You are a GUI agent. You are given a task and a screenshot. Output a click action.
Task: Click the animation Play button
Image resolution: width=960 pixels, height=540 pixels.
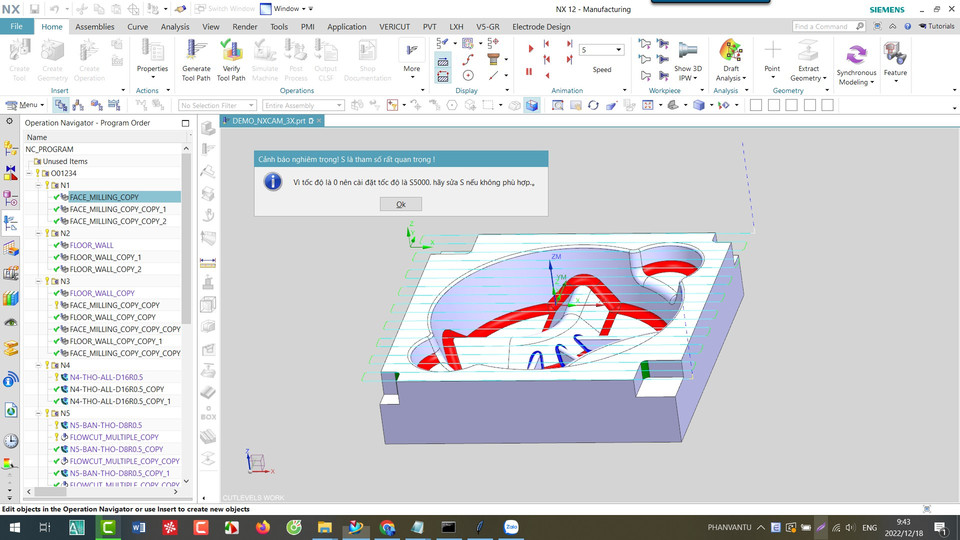pos(530,48)
